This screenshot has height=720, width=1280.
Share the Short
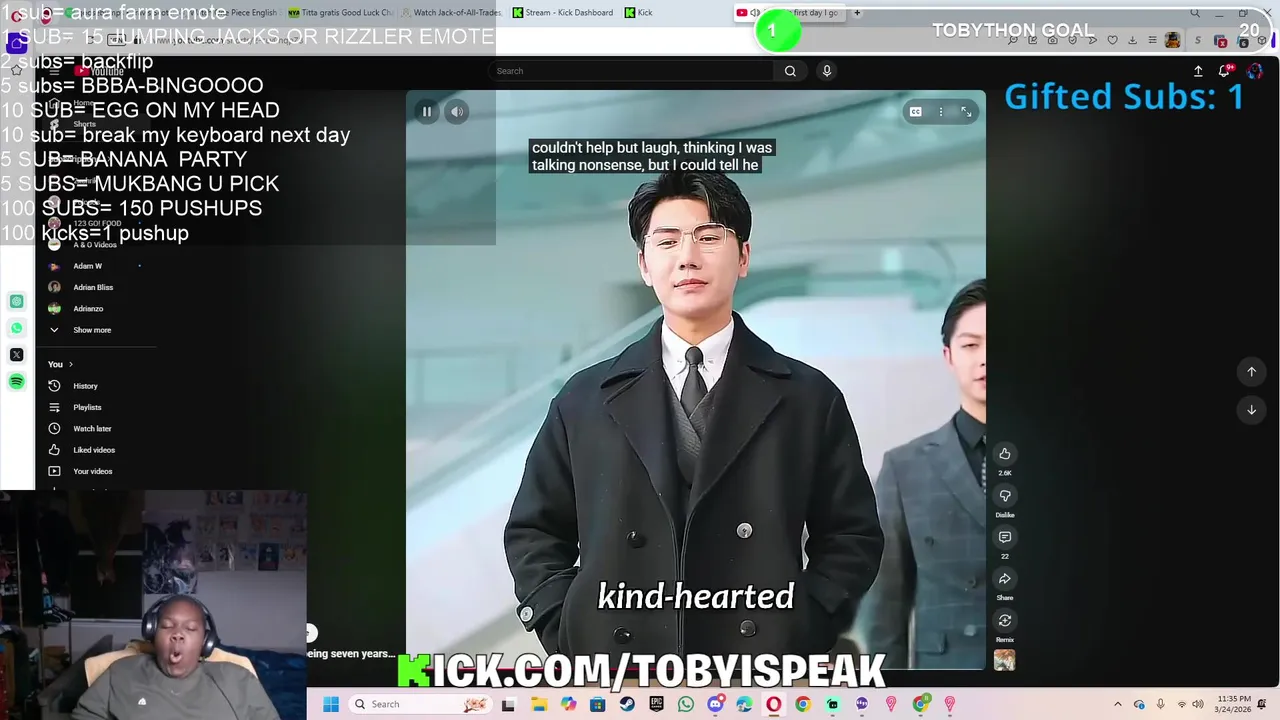point(1005,579)
